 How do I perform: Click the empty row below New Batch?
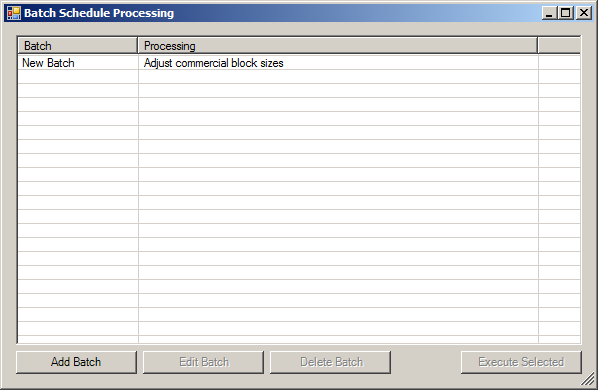point(299,77)
